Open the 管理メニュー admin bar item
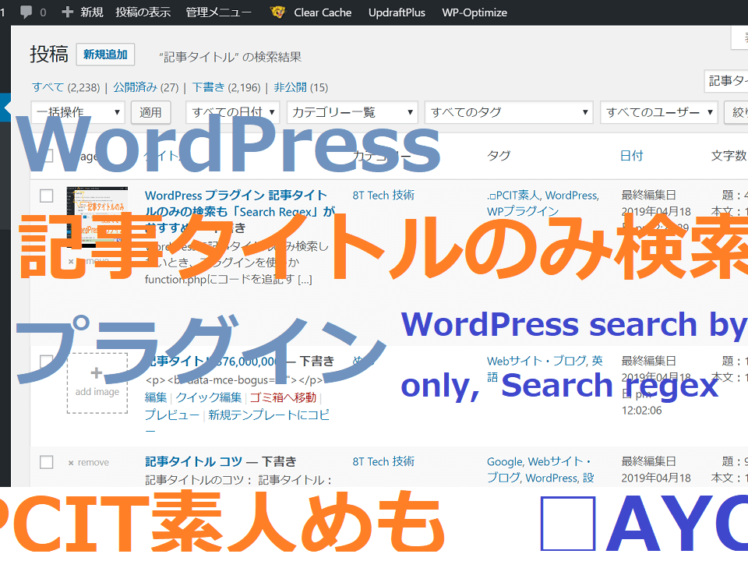748x561 pixels. pyautogui.click(x=218, y=12)
